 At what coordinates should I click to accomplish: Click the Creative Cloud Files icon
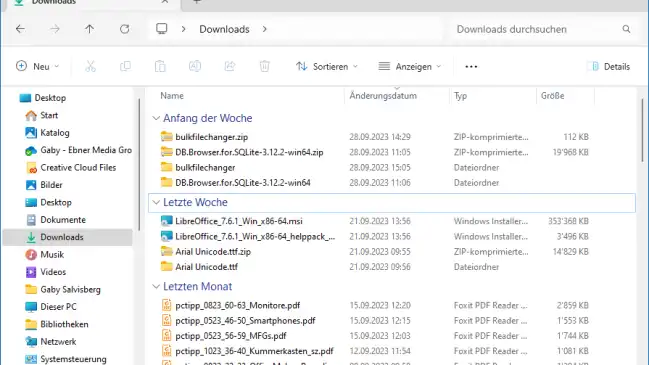point(31,168)
